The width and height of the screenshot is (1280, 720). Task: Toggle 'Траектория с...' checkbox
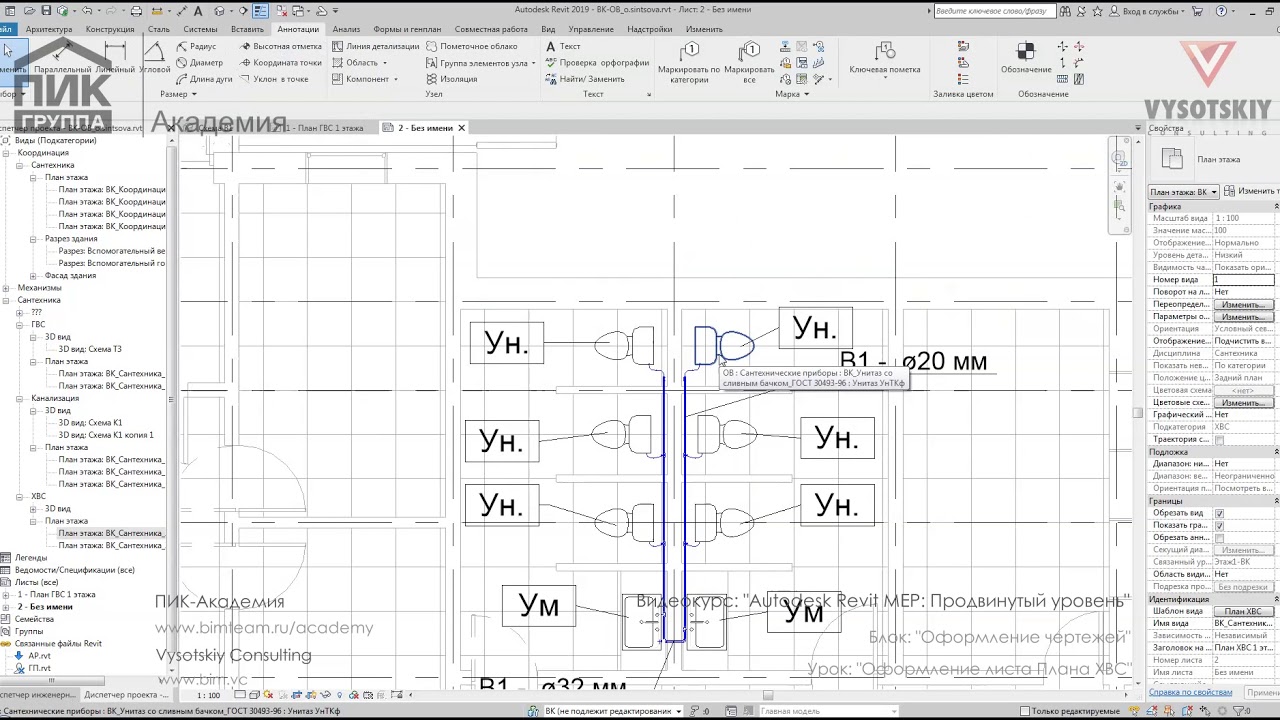pyautogui.click(x=1219, y=439)
